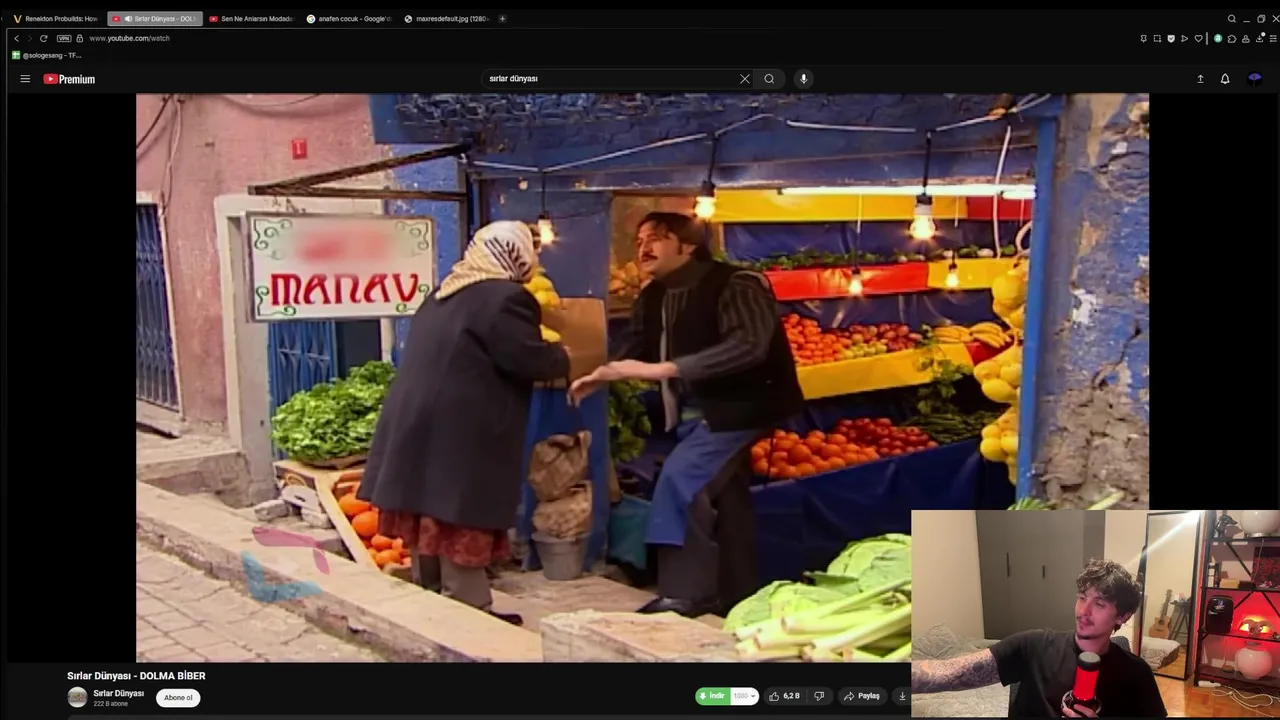Open the extensions cube icon
This screenshot has height=720, width=1280.
[x=1232, y=39]
